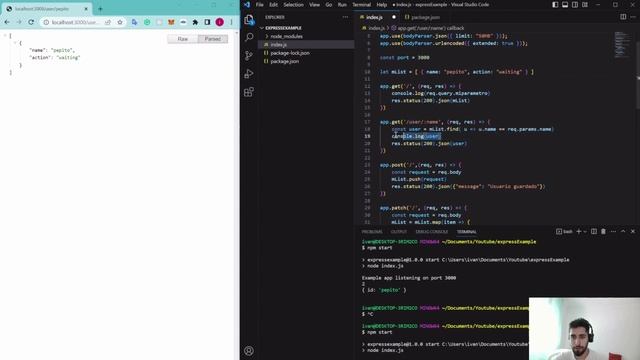Open the File menu
Screen dimensions: 640x360
coord(260,4)
